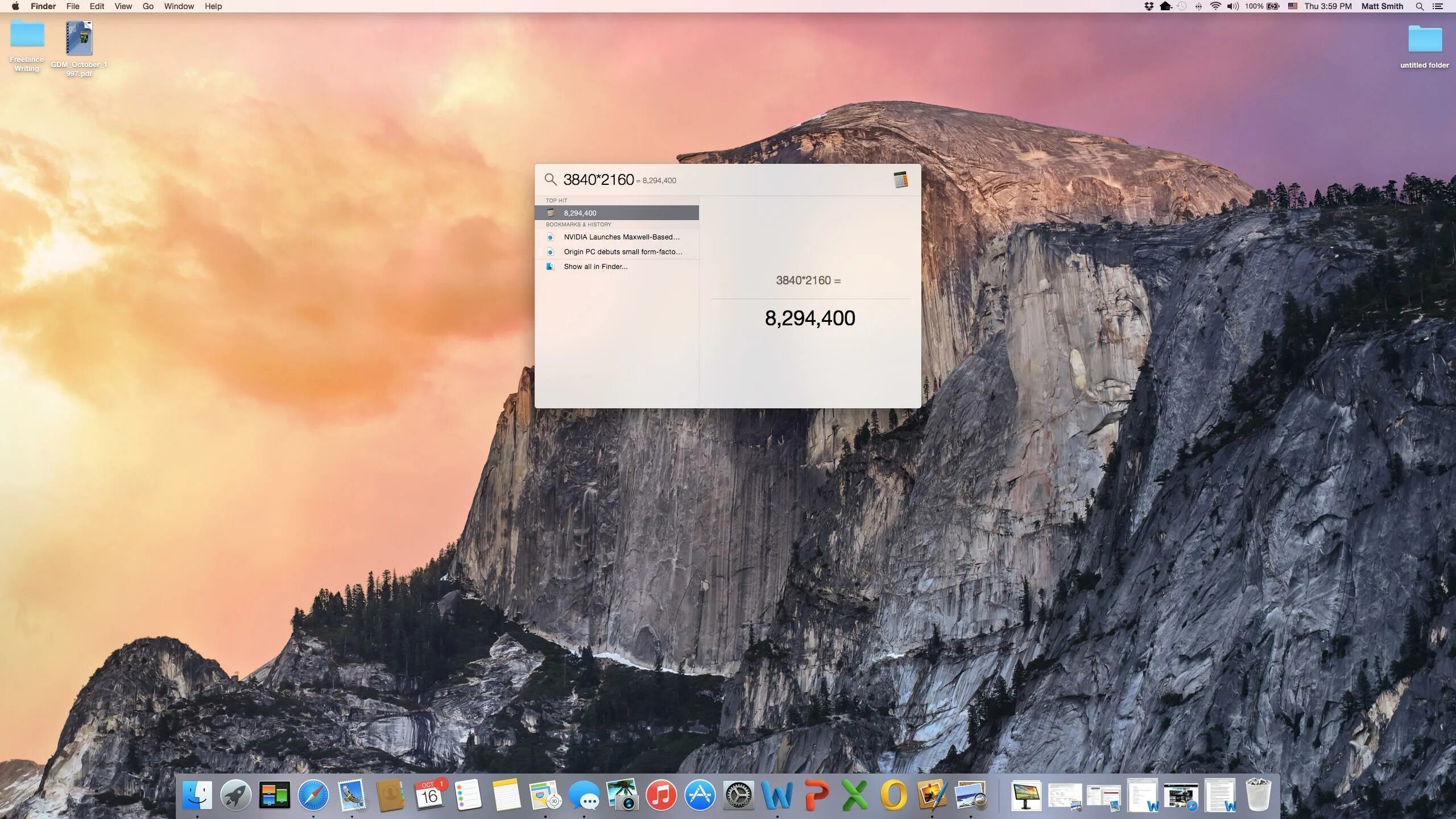The width and height of the screenshot is (1456, 819).
Task: Open Launchpad rocket icon in Dock
Action: click(235, 795)
